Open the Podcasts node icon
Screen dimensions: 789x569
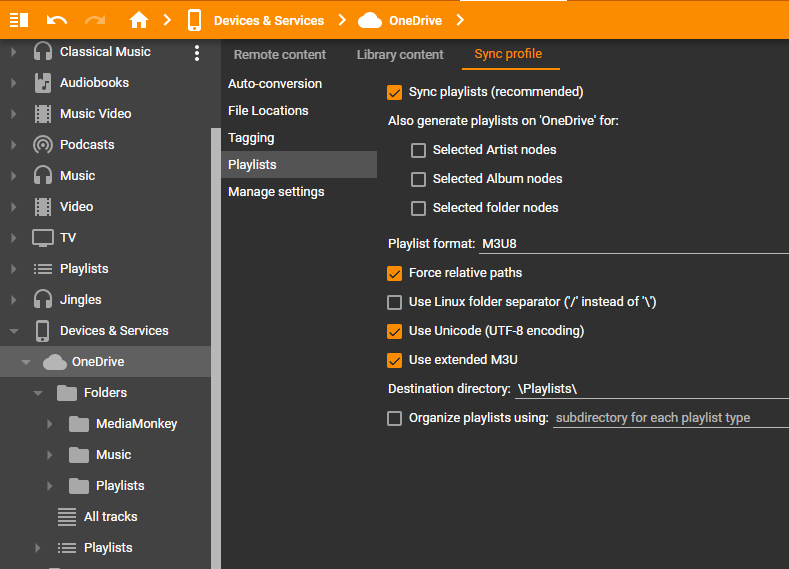click(43, 145)
